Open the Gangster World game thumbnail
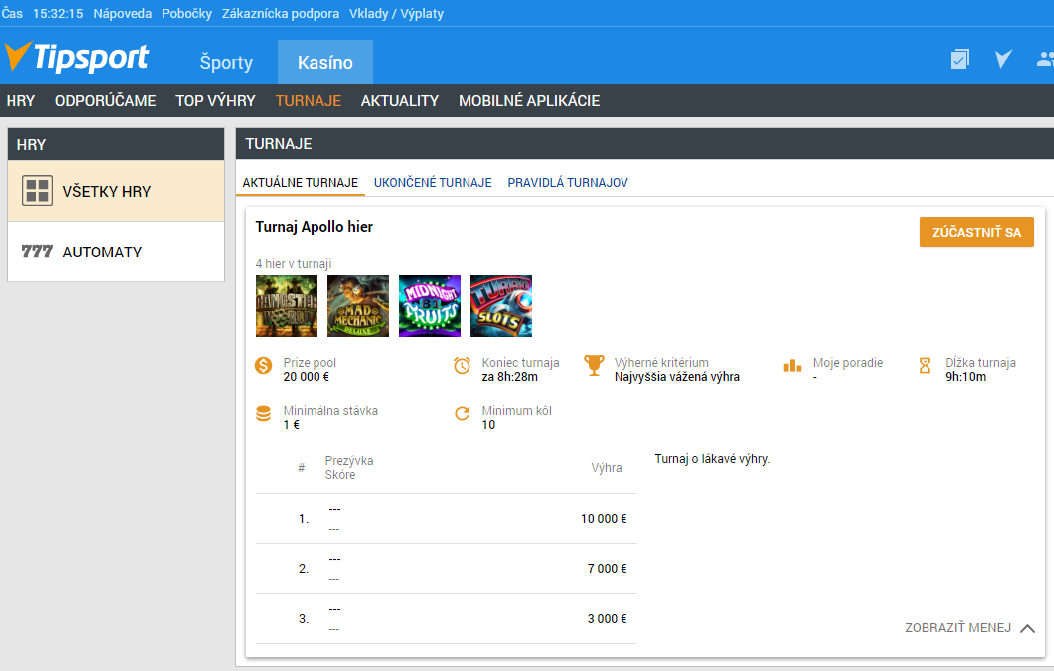Viewport: 1054px width, 671px height. (x=286, y=306)
